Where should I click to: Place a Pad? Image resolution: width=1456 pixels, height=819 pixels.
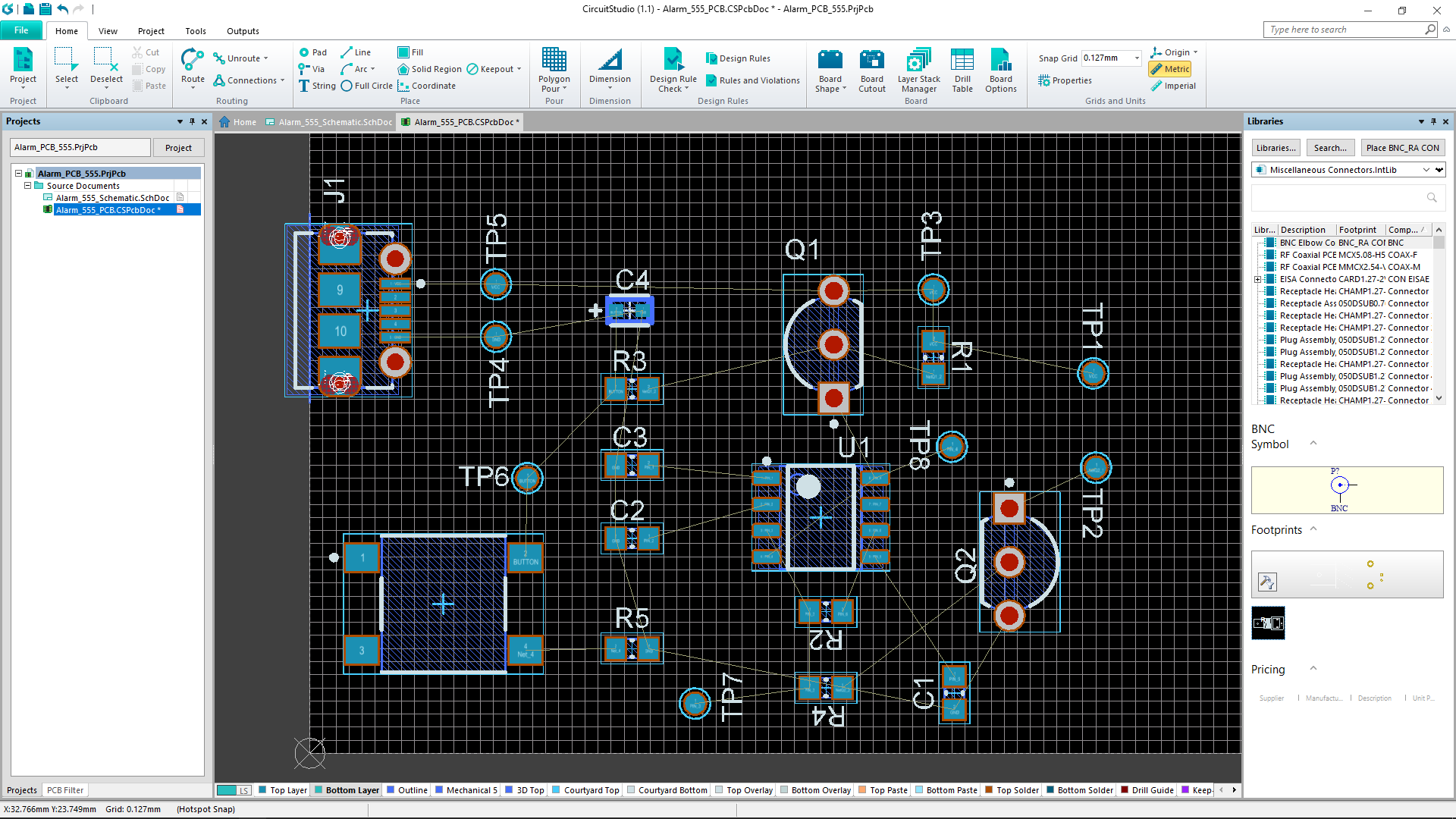pos(312,52)
